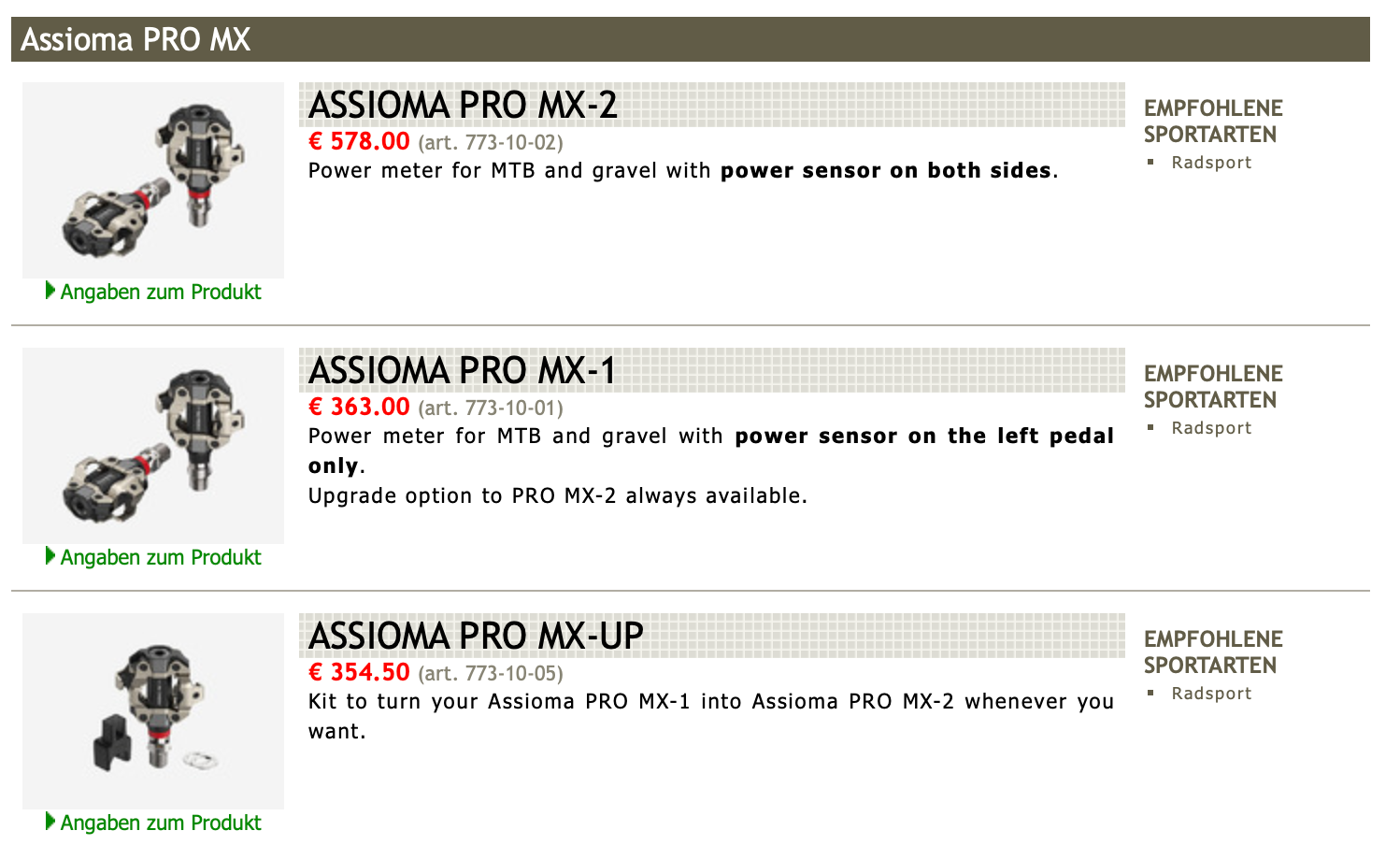Click the ASSIOMA PRO MX-UP kit thumbnail

[x=153, y=711]
